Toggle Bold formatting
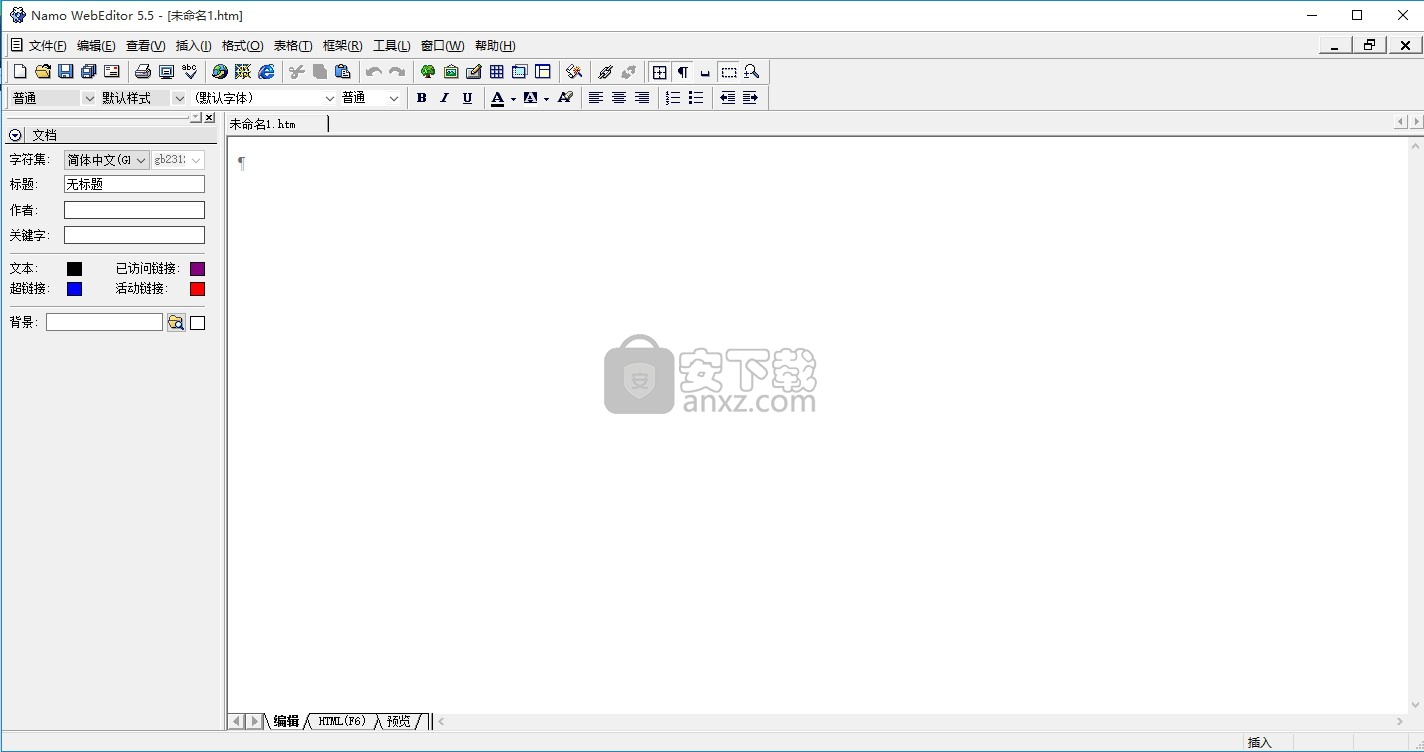Image resolution: width=1424 pixels, height=752 pixels. pos(421,97)
